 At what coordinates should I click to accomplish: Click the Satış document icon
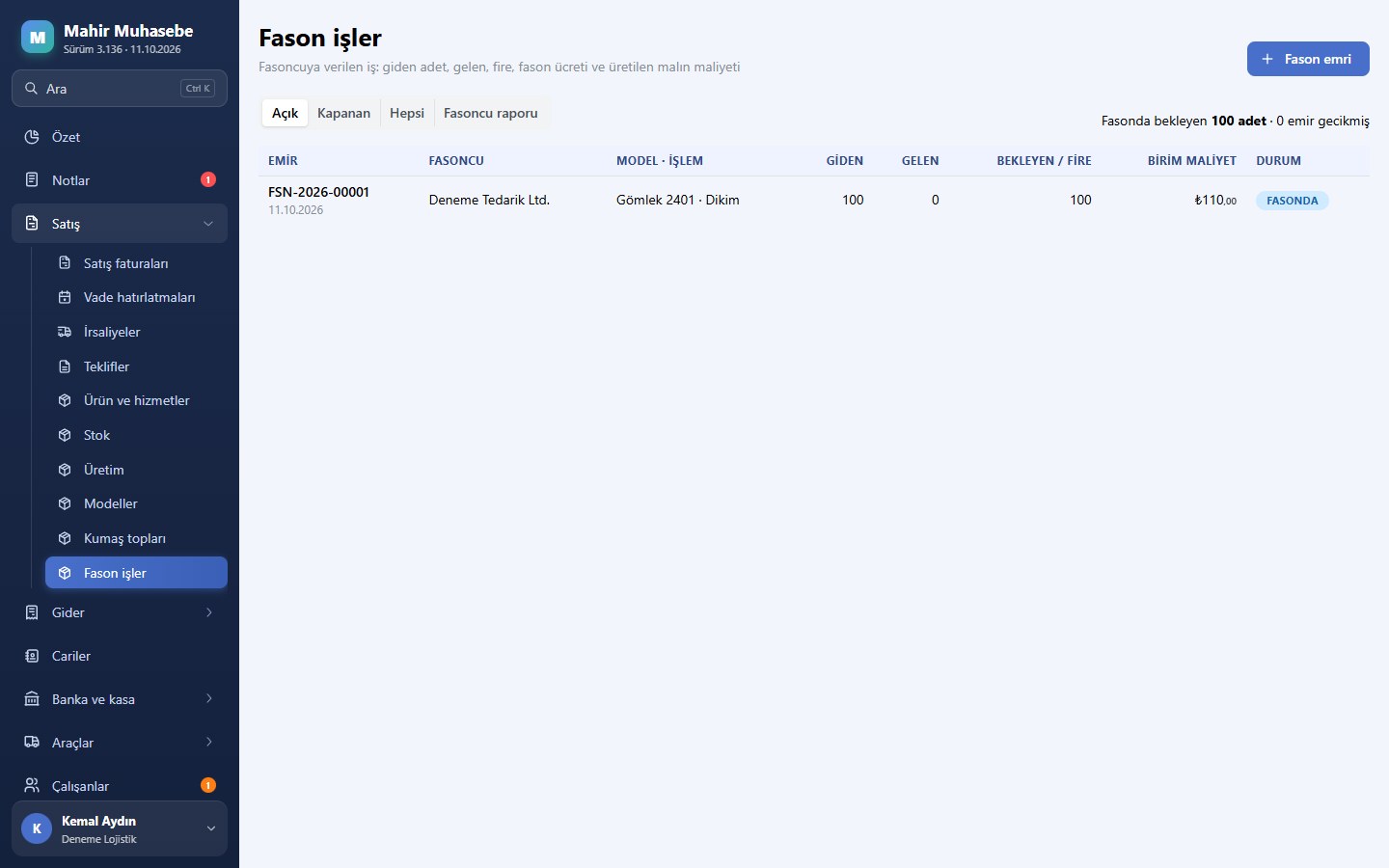[32, 224]
